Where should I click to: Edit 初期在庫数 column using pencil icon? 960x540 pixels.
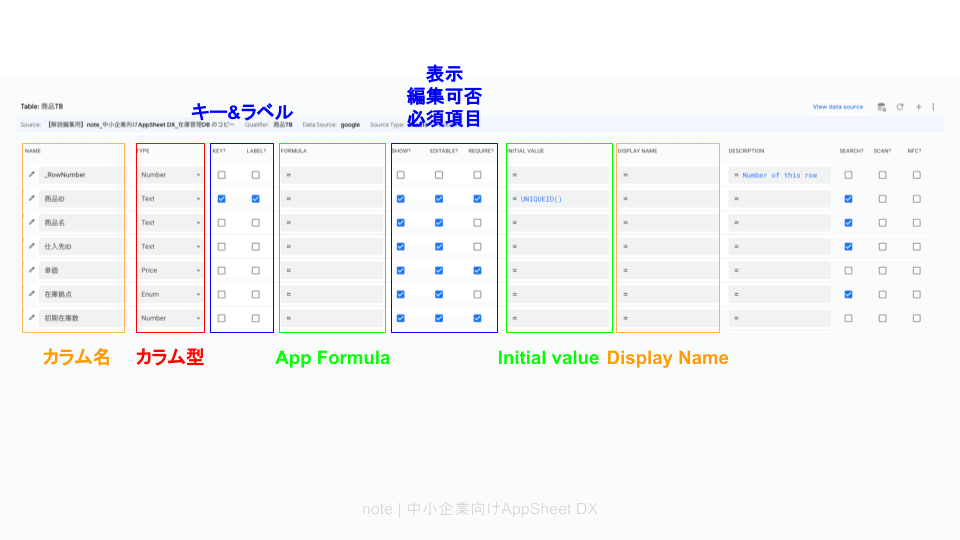pyautogui.click(x=32, y=318)
